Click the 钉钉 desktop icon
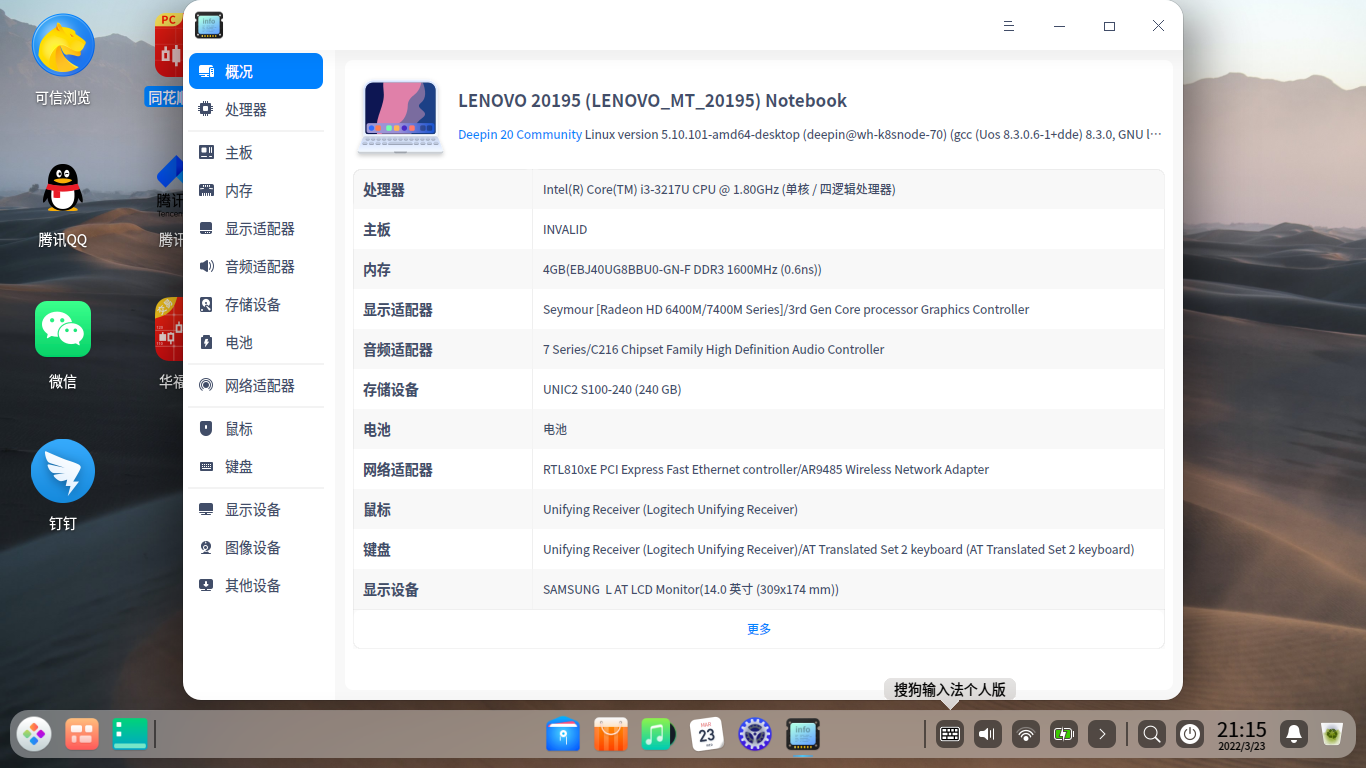This screenshot has width=1366, height=768. [63, 486]
